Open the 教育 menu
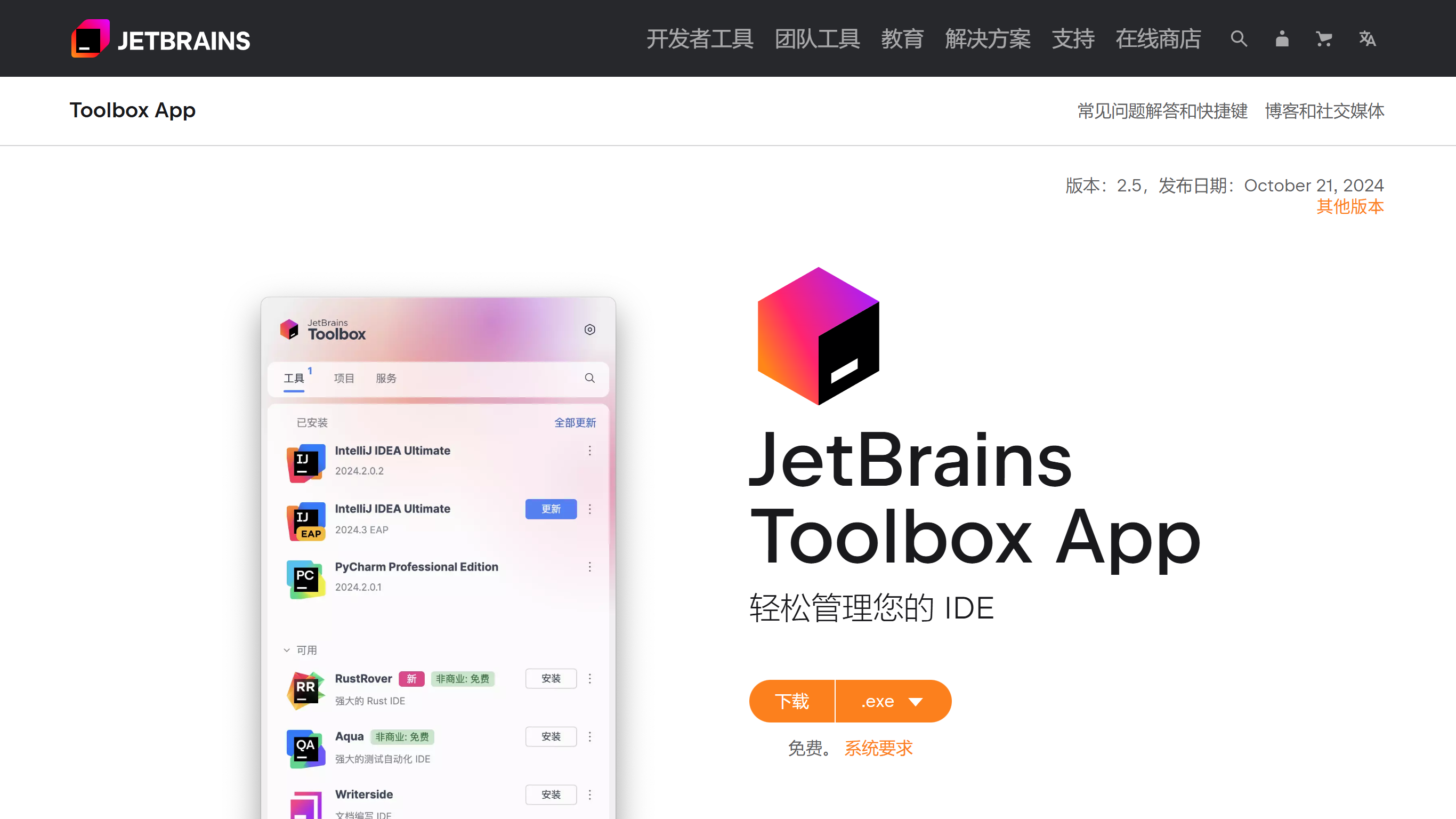 tap(902, 39)
